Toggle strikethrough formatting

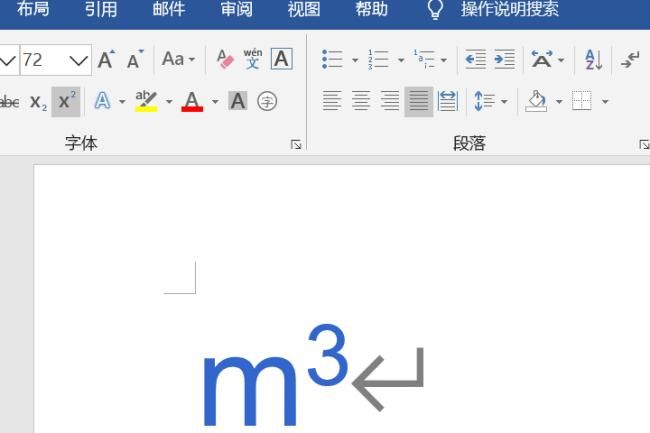[x=10, y=102]
